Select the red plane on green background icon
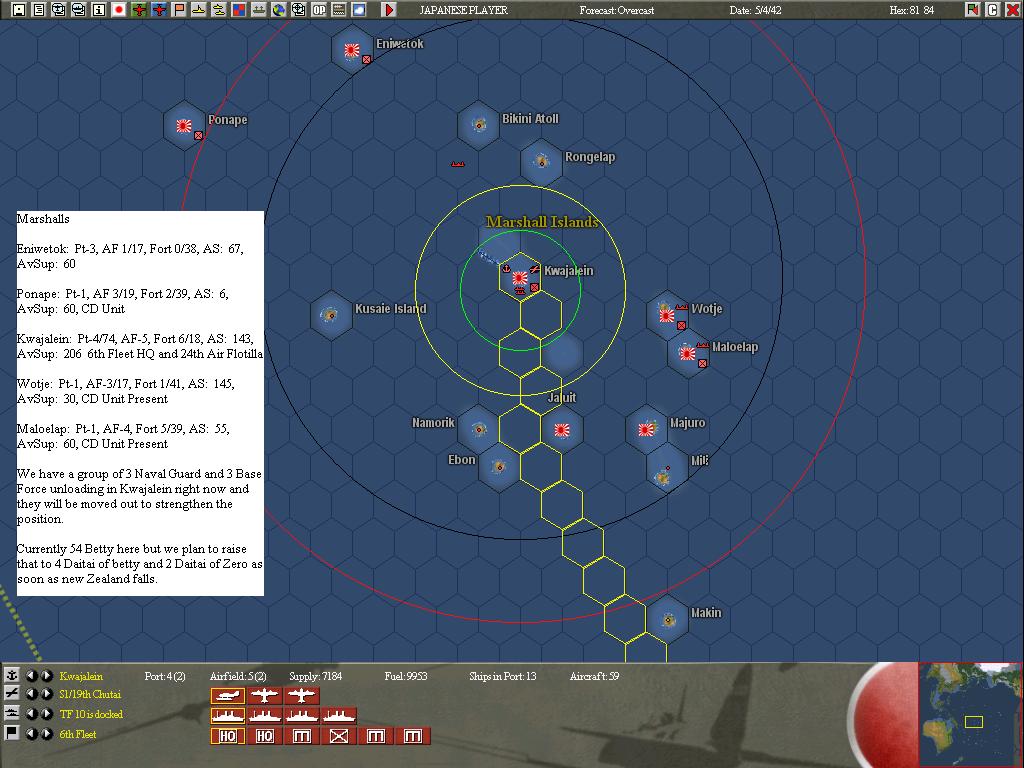1024x768 pixels. click(x=139, y=10)
